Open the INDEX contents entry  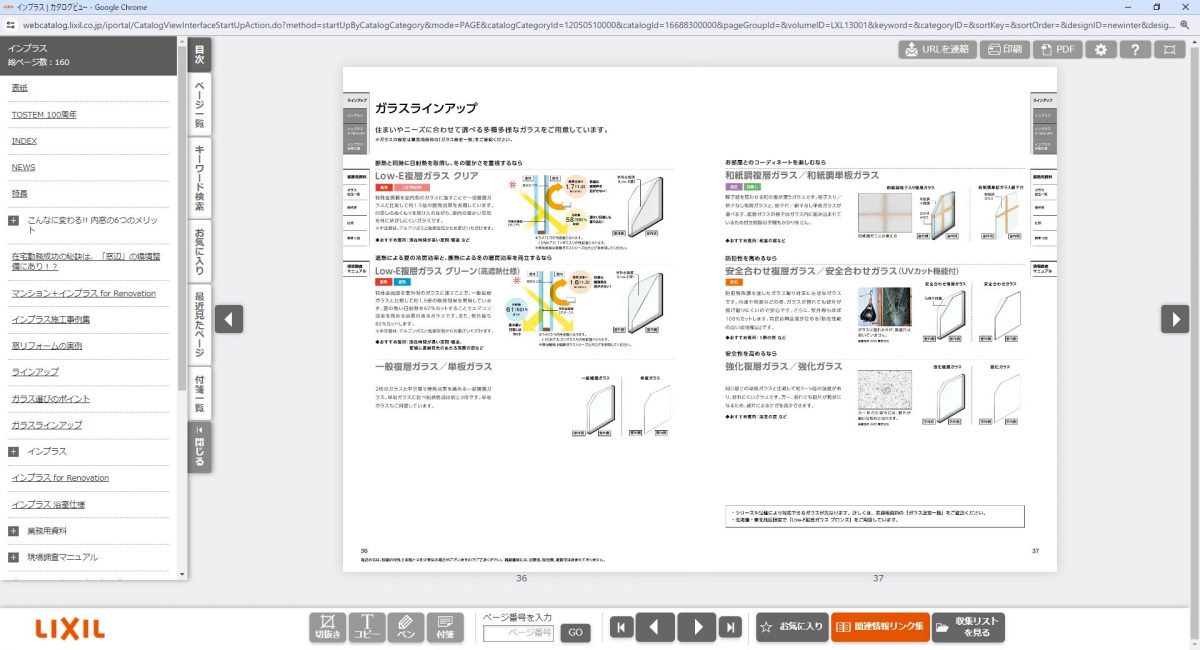point(24,141)
